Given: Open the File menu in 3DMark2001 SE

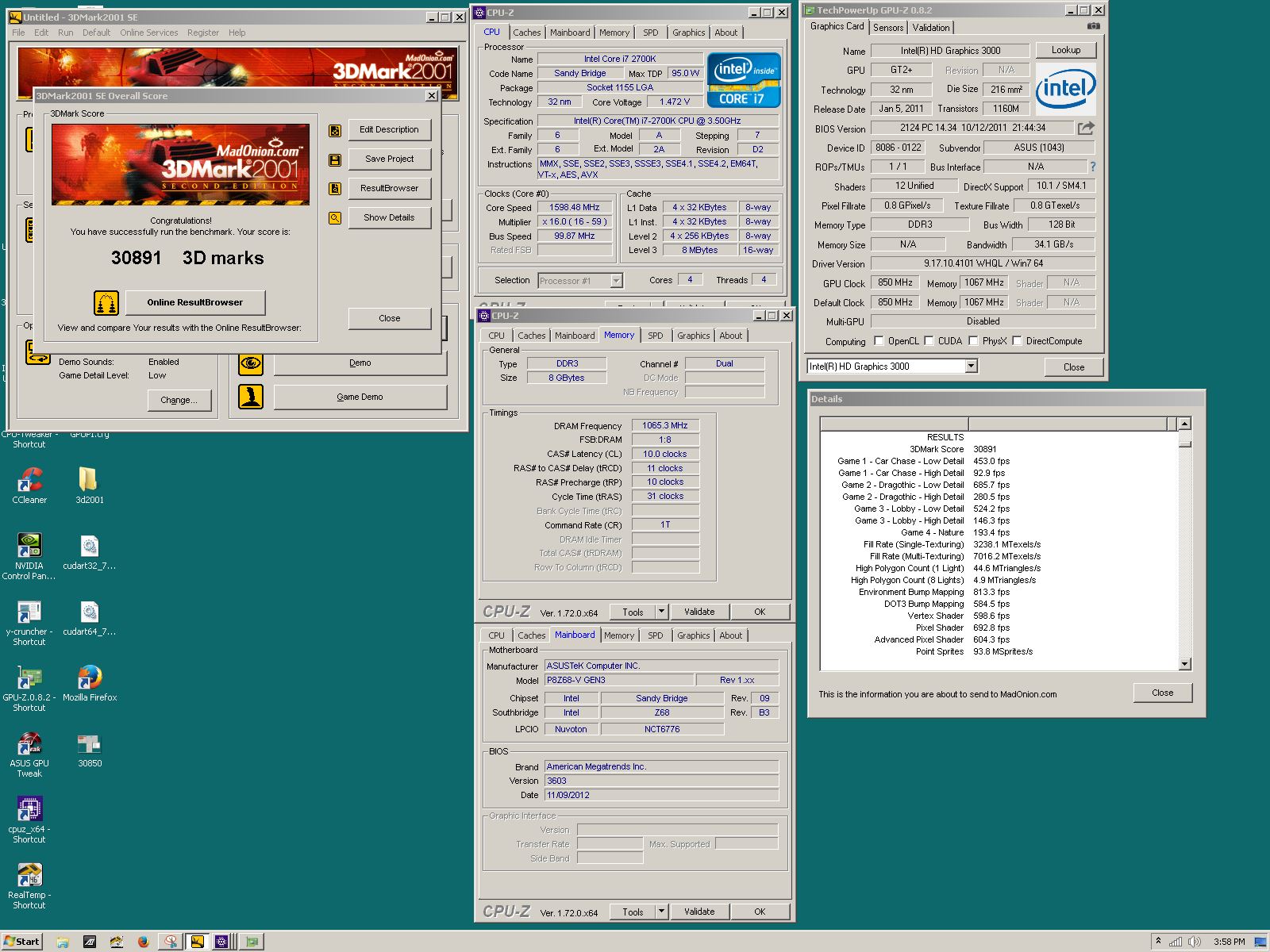Looking at the screenshot, I should coord(18,33).
